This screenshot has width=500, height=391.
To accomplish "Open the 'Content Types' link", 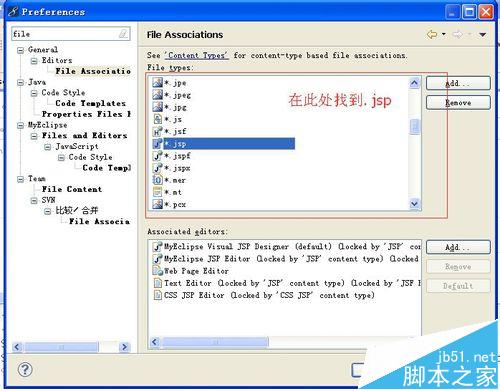I will 197,55.
